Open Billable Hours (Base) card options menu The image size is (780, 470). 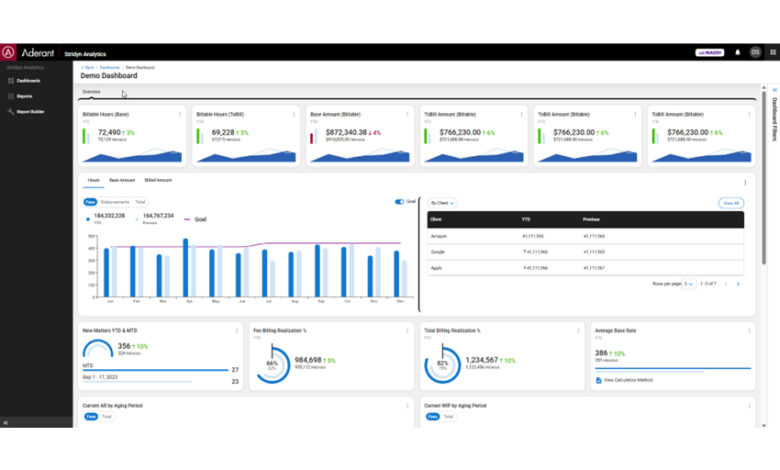pos(180,114)
